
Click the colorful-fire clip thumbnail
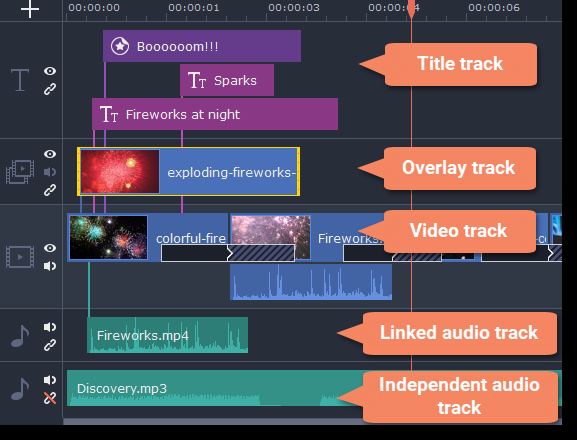pyautogui.click(x=109, y=238)
